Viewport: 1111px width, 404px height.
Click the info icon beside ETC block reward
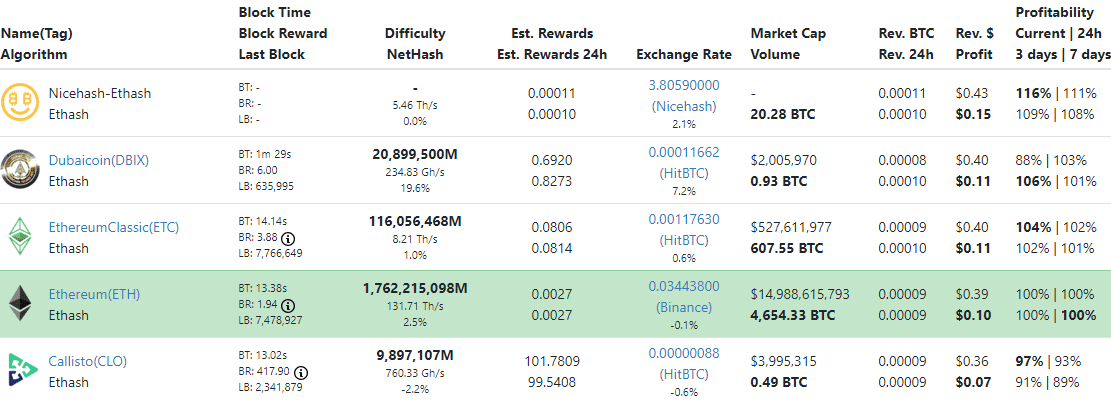click(288, 239)
